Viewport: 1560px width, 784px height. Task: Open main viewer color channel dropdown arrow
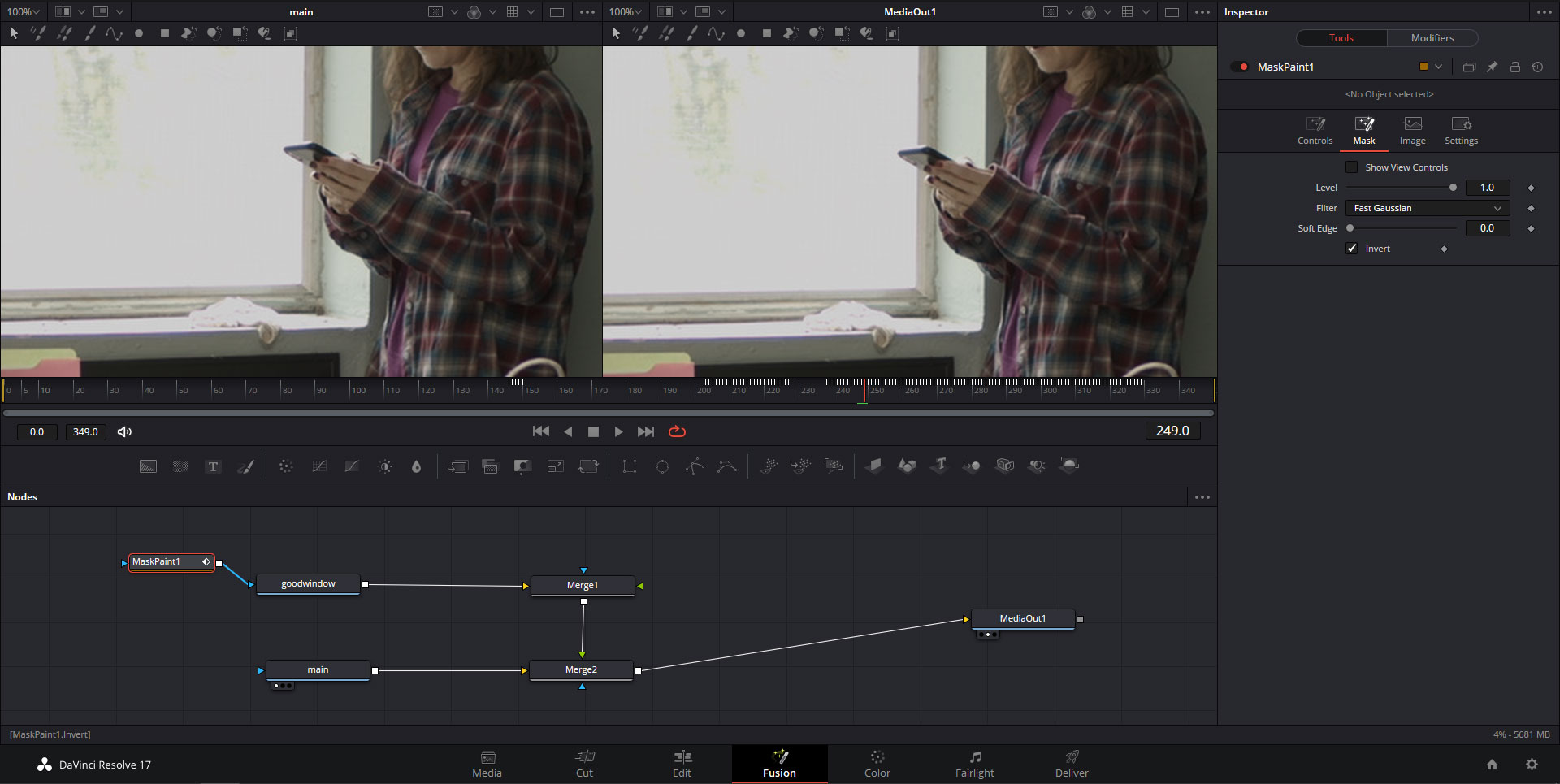click(x=492, y=12)
